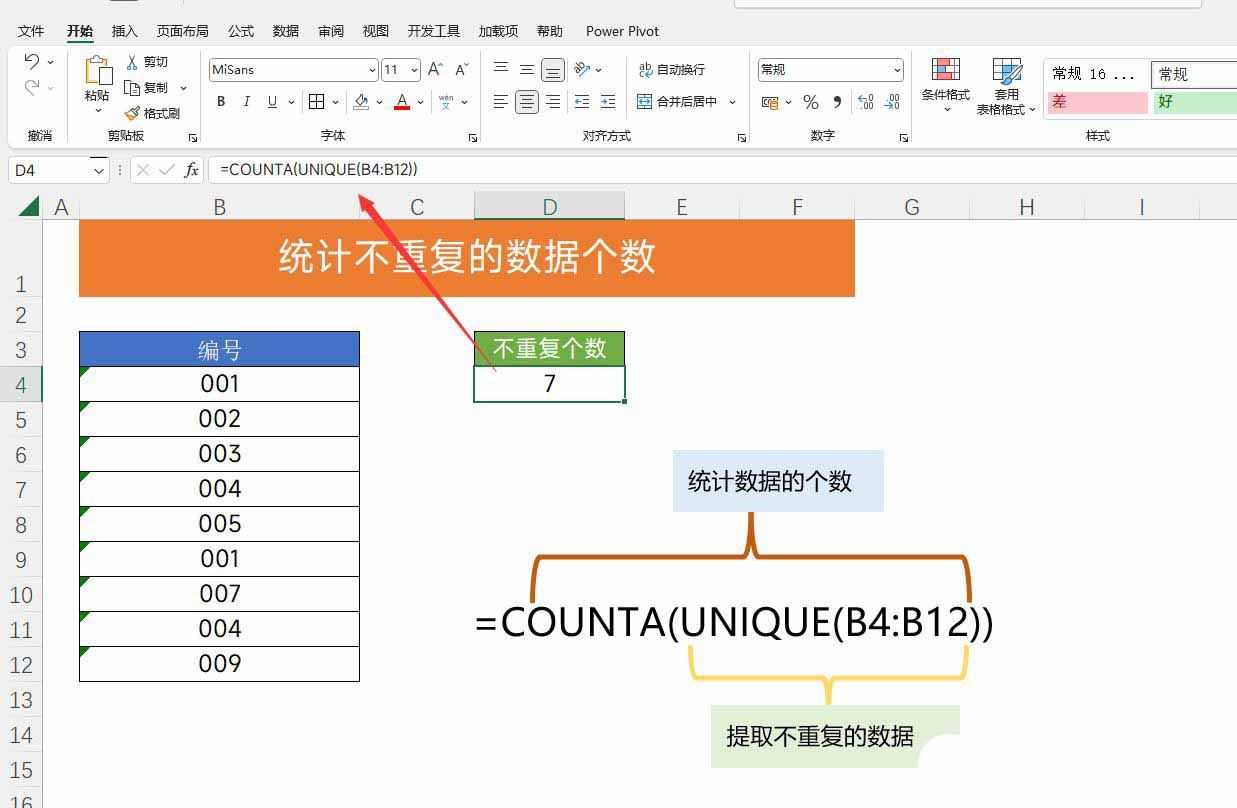This screenshot has width=1237, height=808.
Task: Click the 插入函数 fx icon
Action: [191, 170]
